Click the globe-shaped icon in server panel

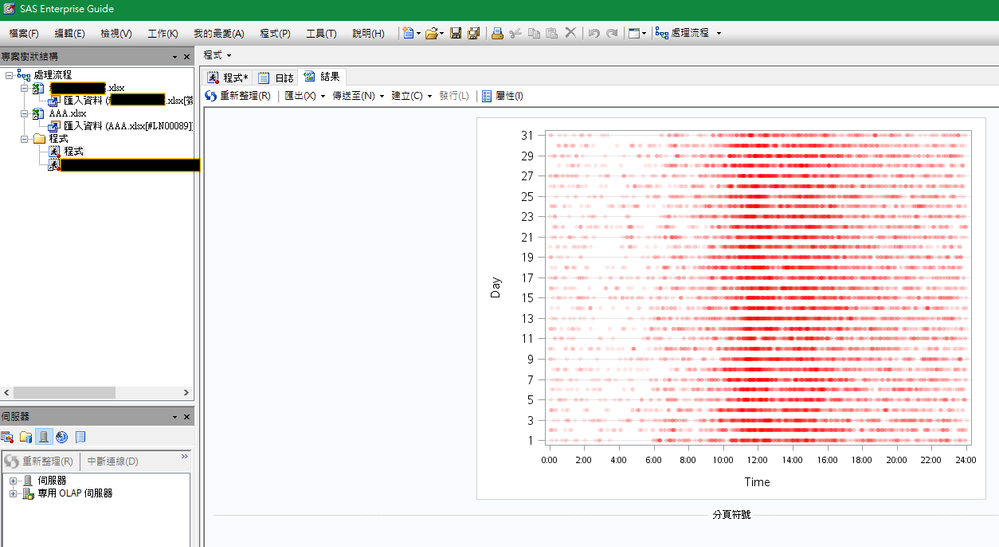62,437
